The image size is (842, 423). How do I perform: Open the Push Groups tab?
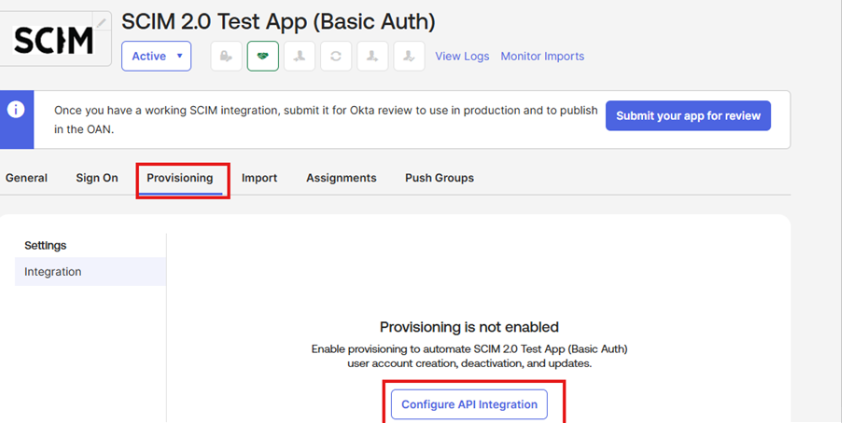tap(439, 178)
